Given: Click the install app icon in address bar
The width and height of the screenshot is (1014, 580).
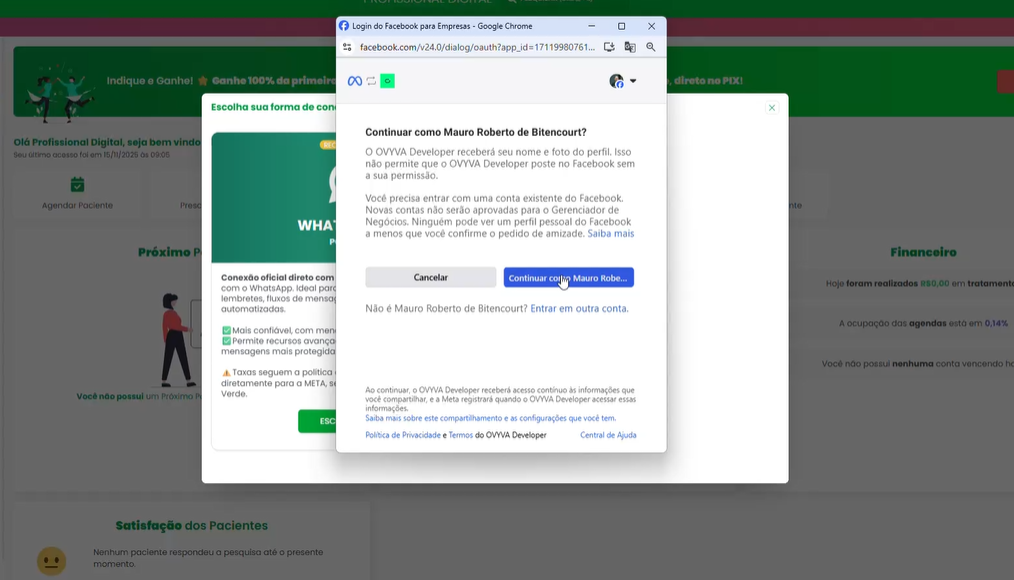Looking at the screenshot, I should pyautogui.click(x=609, y=47).
